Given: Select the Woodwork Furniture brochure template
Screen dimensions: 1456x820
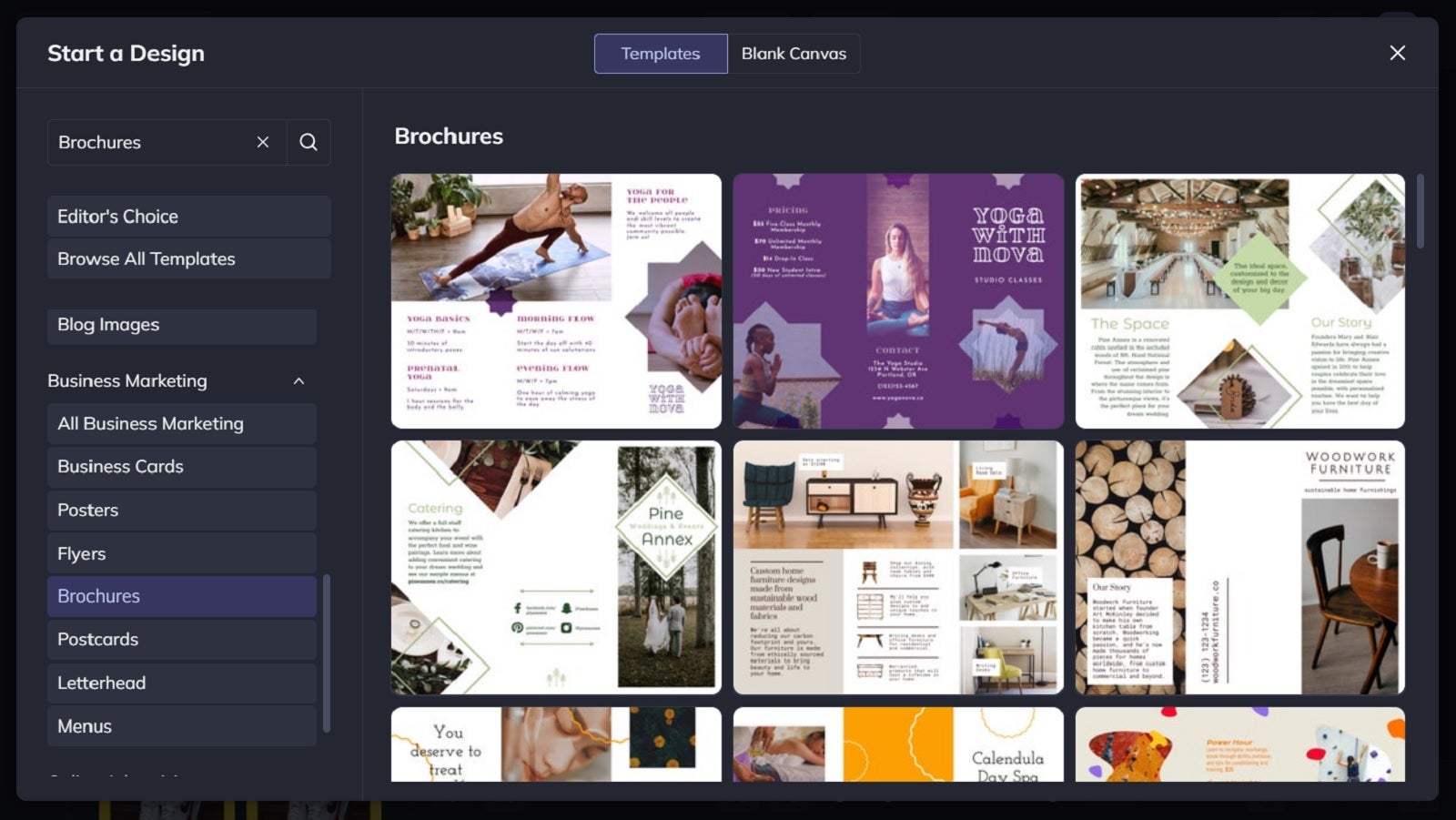Looking at the screenshot, I should tap(1239, 567).
